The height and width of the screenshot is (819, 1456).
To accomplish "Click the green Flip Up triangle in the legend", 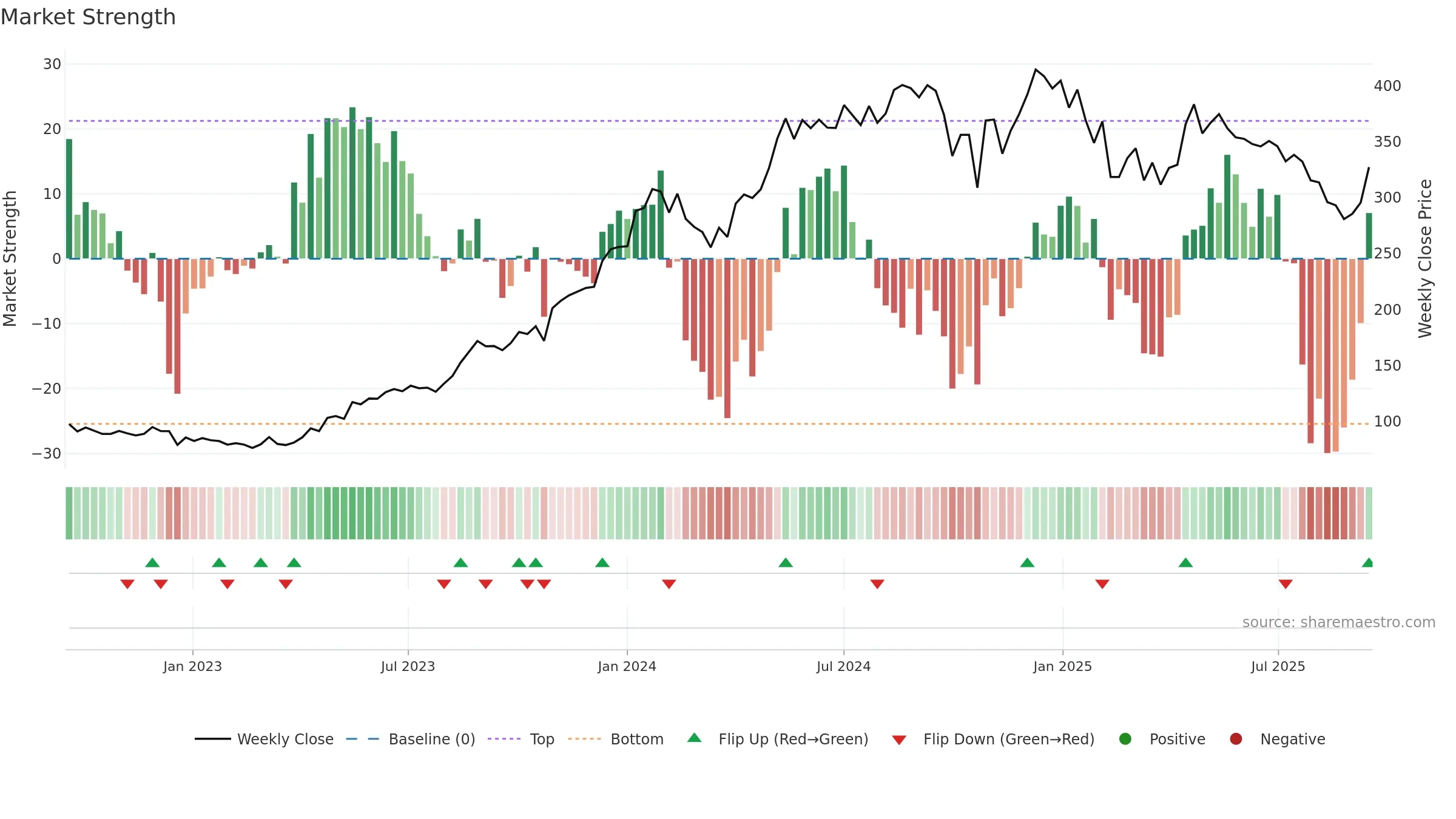I will click(695, 738).
